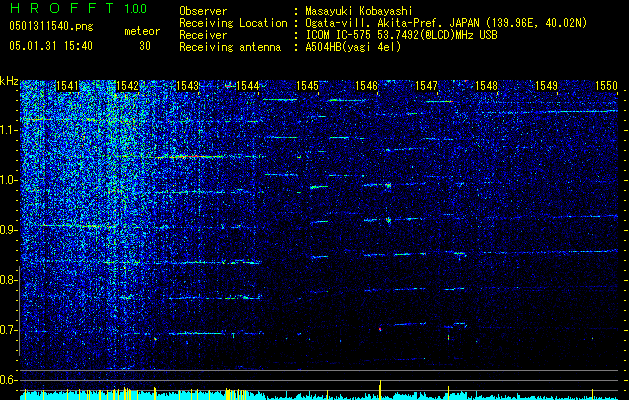Click the date stamp 05.01.31 15:40

point(51,46)
